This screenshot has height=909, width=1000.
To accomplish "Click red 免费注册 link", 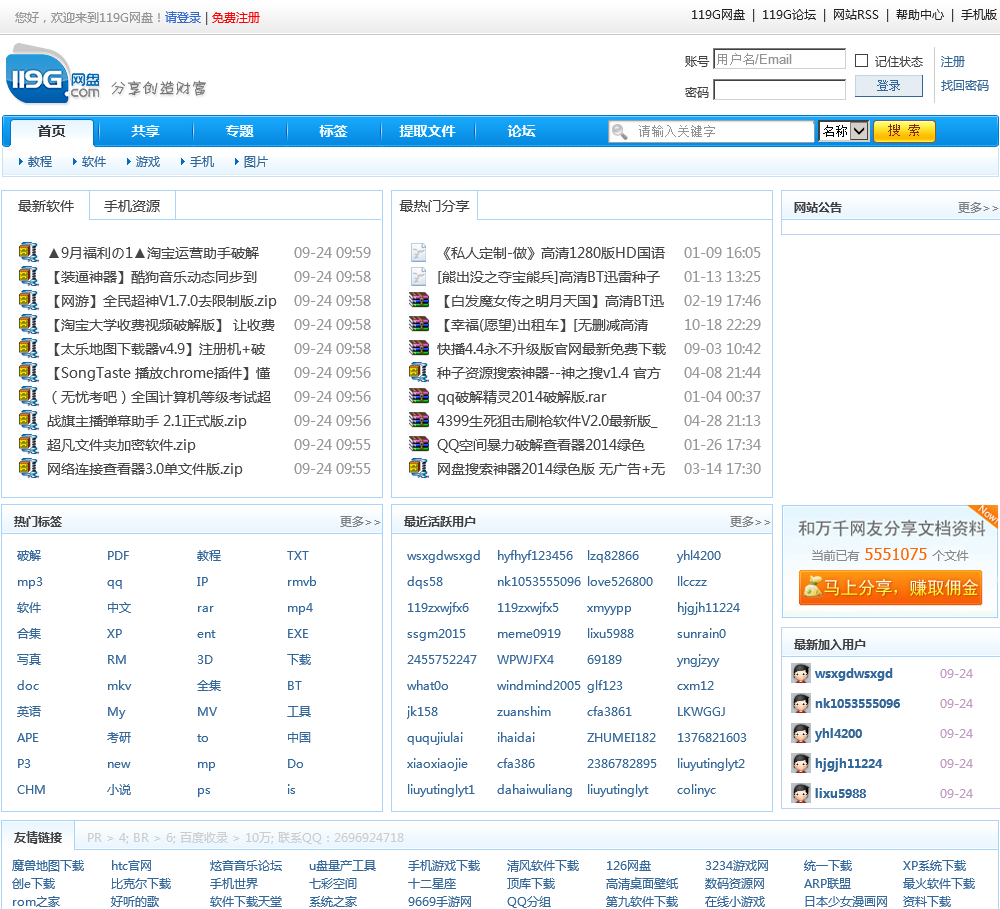I will [x=236, y=18].
